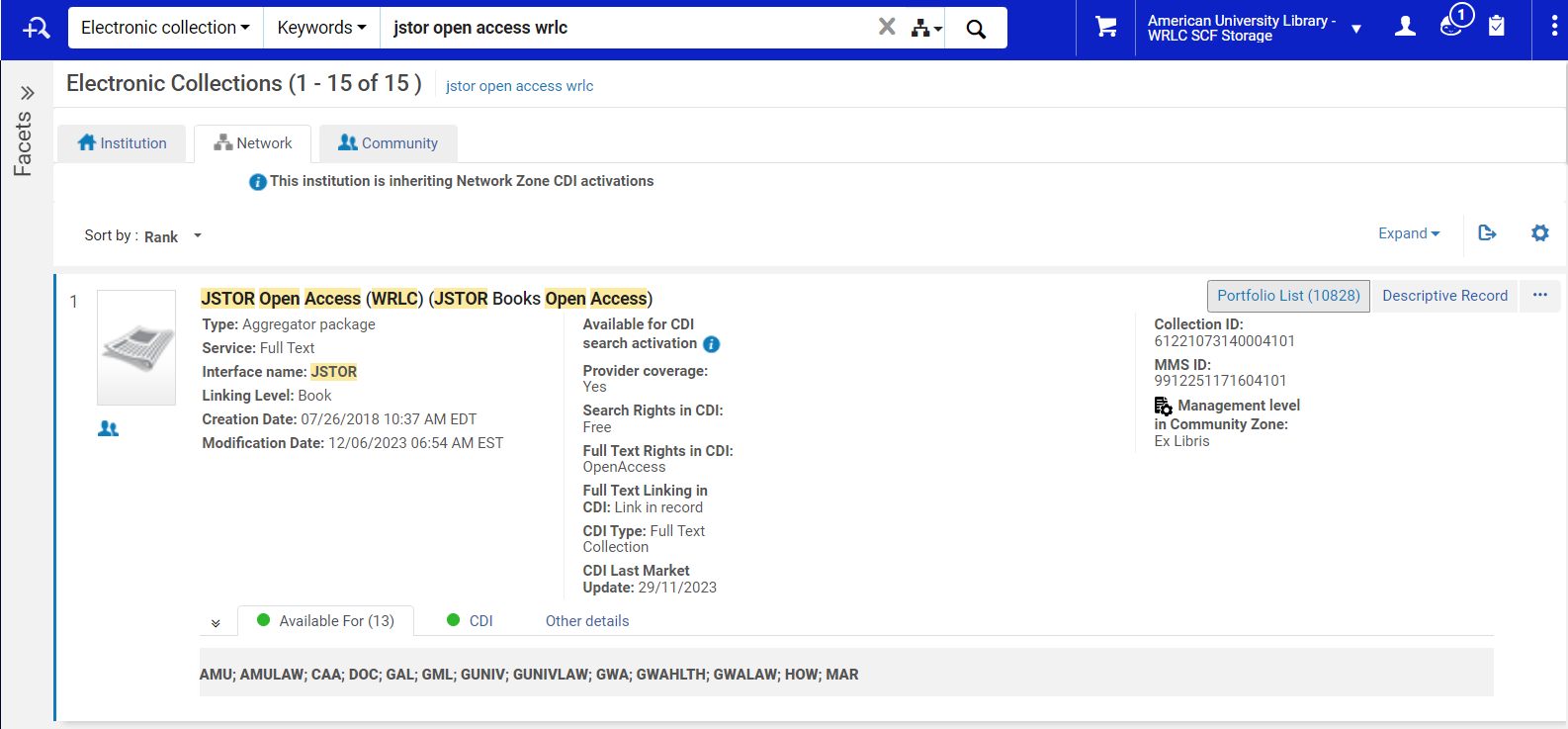Show Other details section

[x=587, y=621]
